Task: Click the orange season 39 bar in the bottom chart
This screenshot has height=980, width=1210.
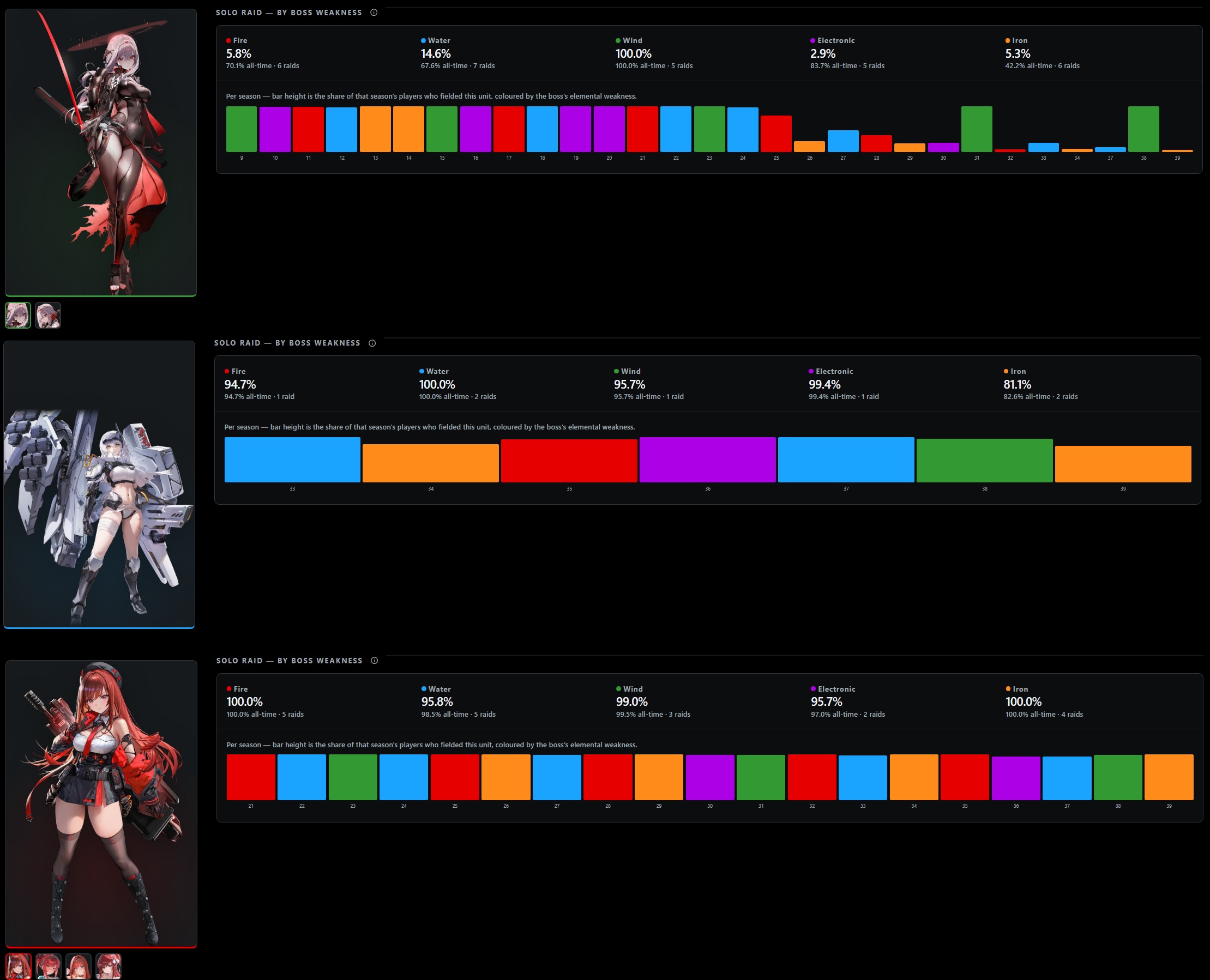Action: 1169,777
